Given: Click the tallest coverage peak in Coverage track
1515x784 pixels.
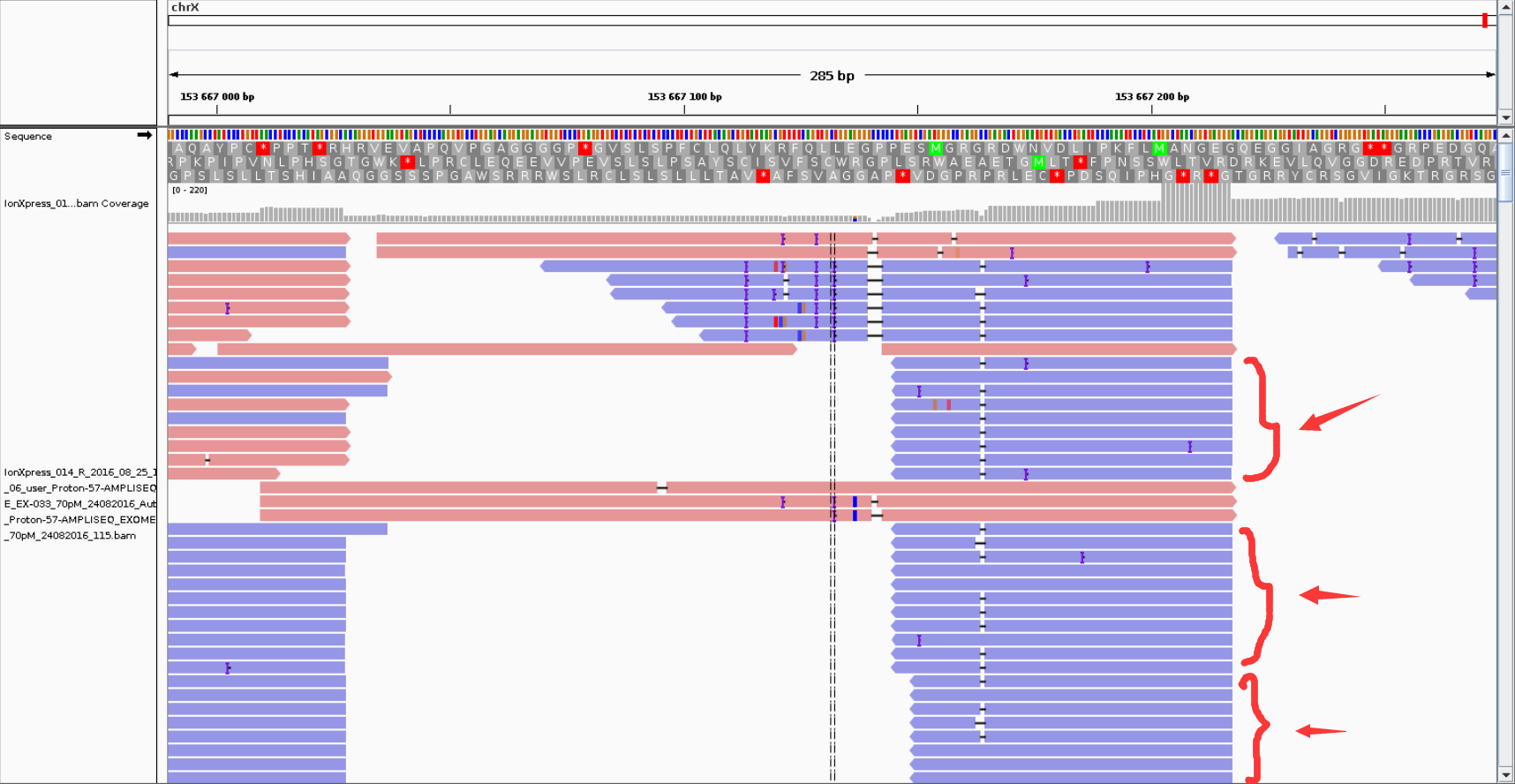Looking at the screenshot, I should point(1196,202).
